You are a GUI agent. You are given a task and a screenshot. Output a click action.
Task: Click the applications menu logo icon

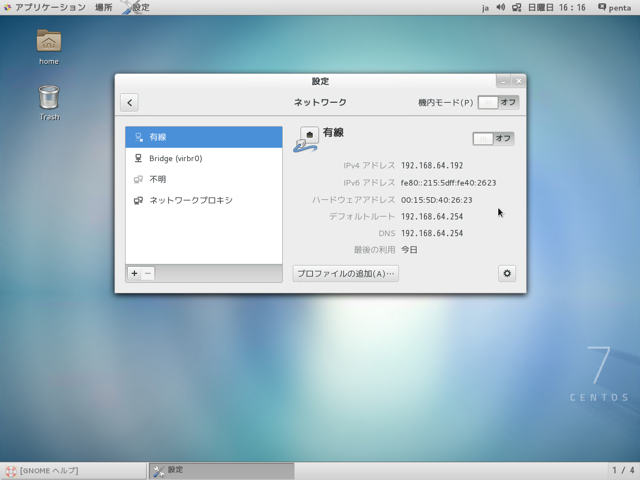[x=7, y=7]
